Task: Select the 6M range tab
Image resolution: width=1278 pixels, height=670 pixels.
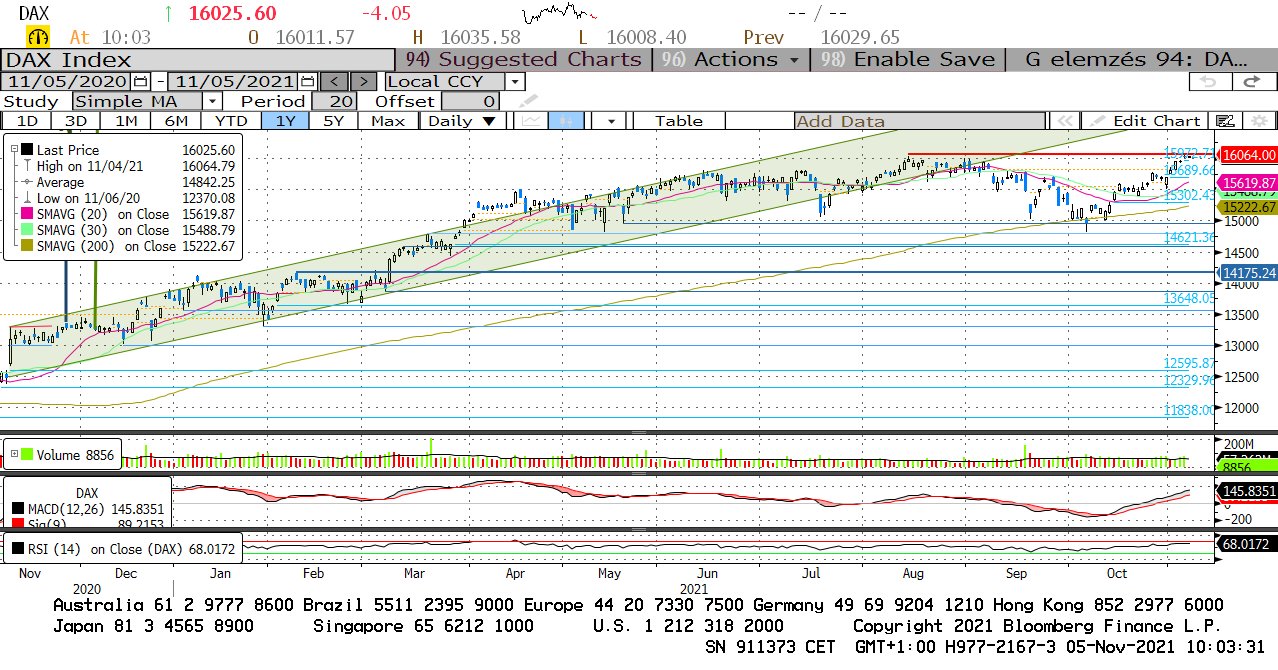Action: click(175, 121)
